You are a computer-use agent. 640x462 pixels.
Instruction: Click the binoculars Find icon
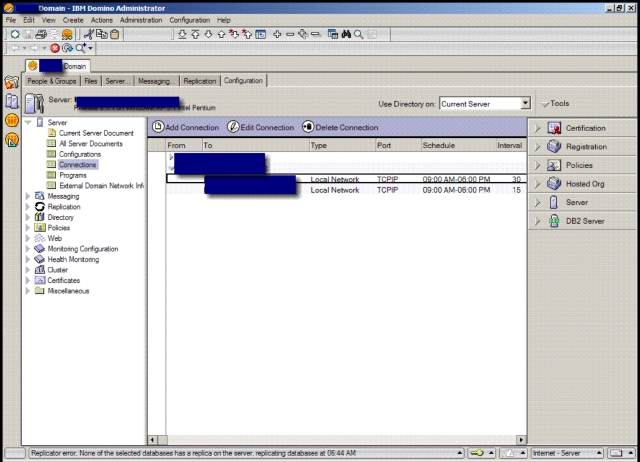point(346,34)
